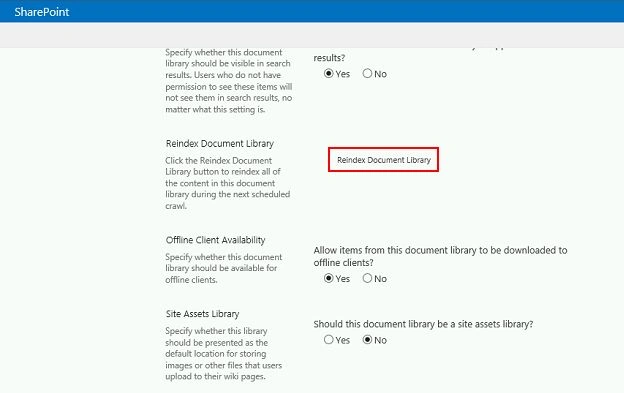Click the 'library should be available for offline clients' description
624x393 pixels.
pos(223,268)
